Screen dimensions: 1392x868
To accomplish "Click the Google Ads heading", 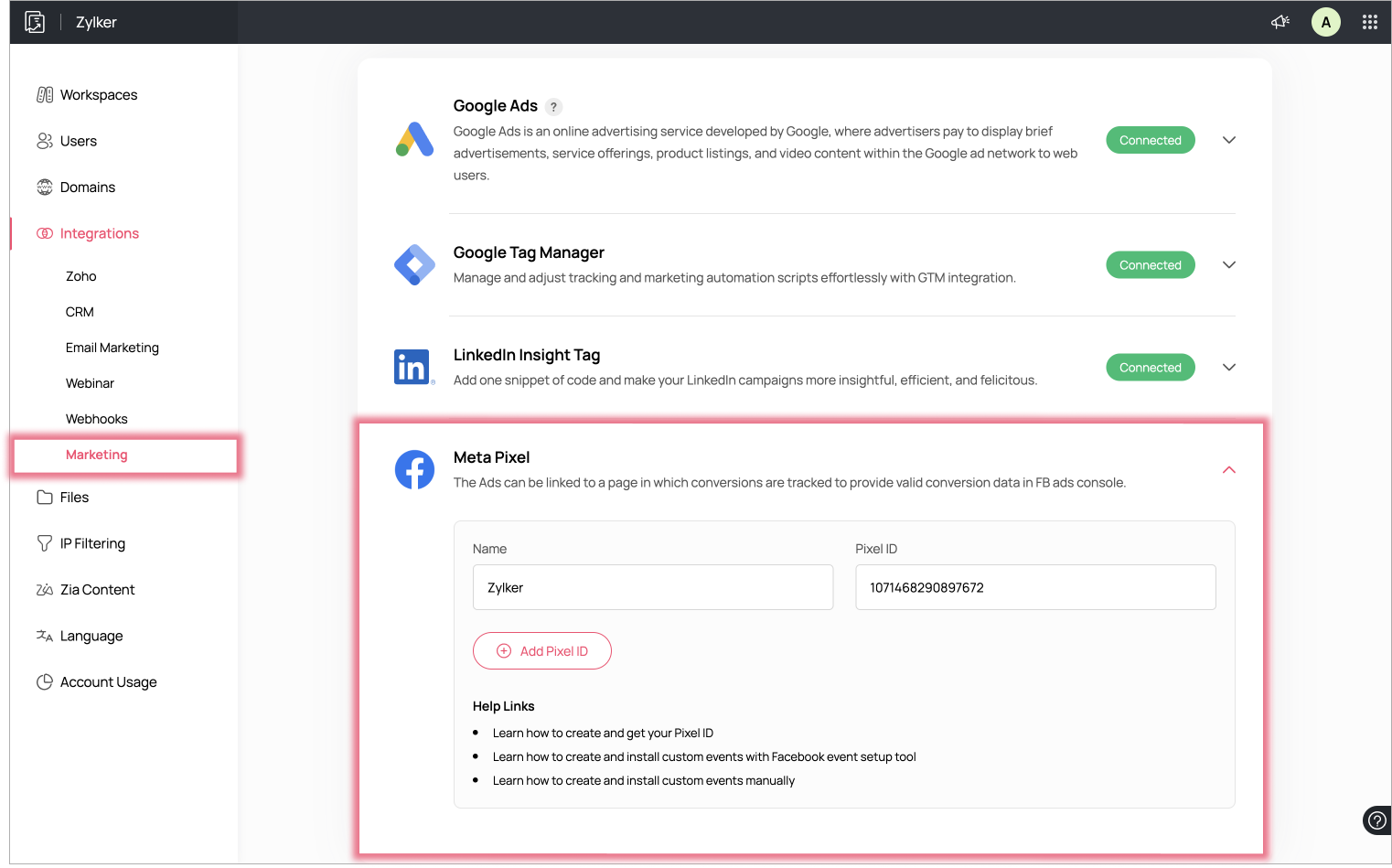I will [496, 106].
